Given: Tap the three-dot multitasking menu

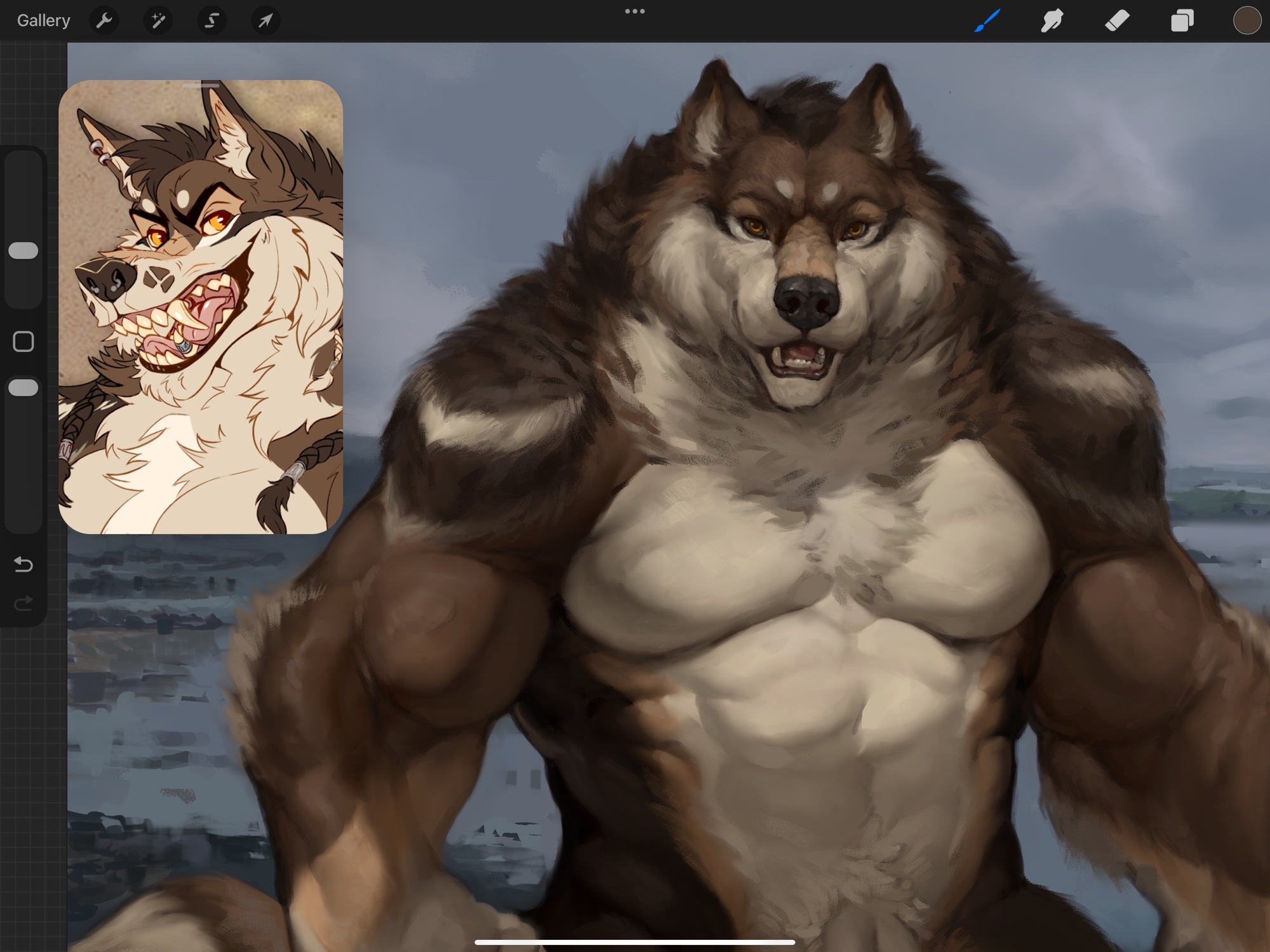Looking at the screenshot, I should (x=634, y=11).
